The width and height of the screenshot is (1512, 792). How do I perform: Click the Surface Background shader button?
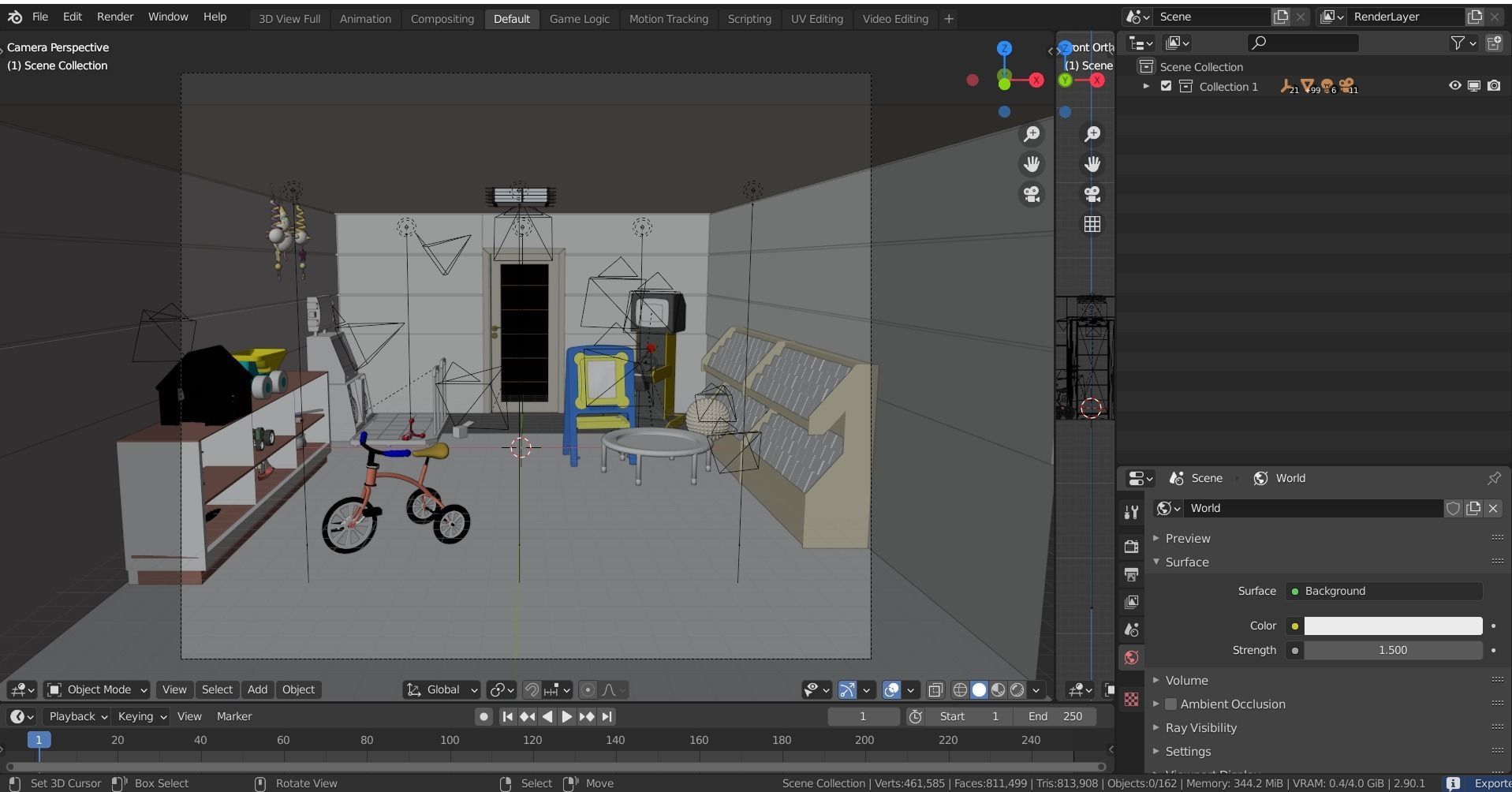point(1383,591)
